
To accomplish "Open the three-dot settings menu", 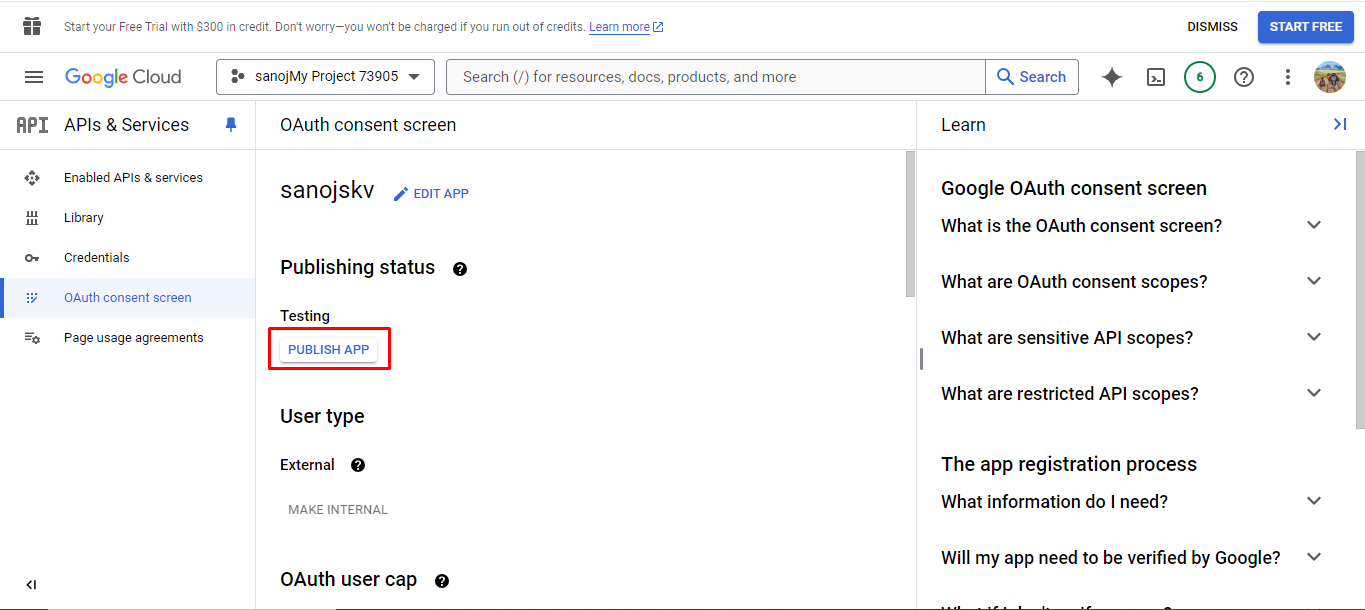I will (x=1288, y=77).
